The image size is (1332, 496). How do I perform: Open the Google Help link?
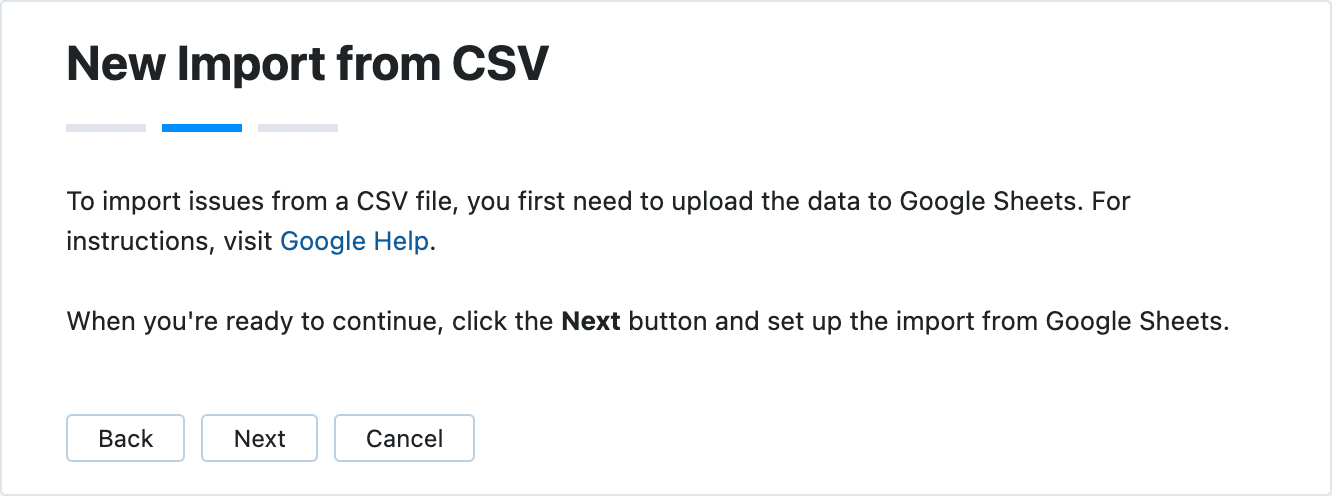coord(354,242)
